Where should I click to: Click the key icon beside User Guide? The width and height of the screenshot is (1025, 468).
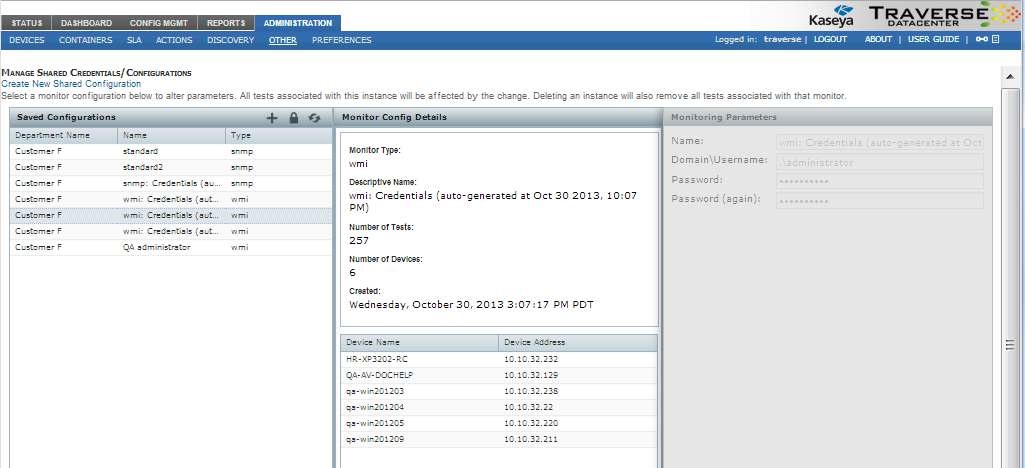click(x=981, y=40)
